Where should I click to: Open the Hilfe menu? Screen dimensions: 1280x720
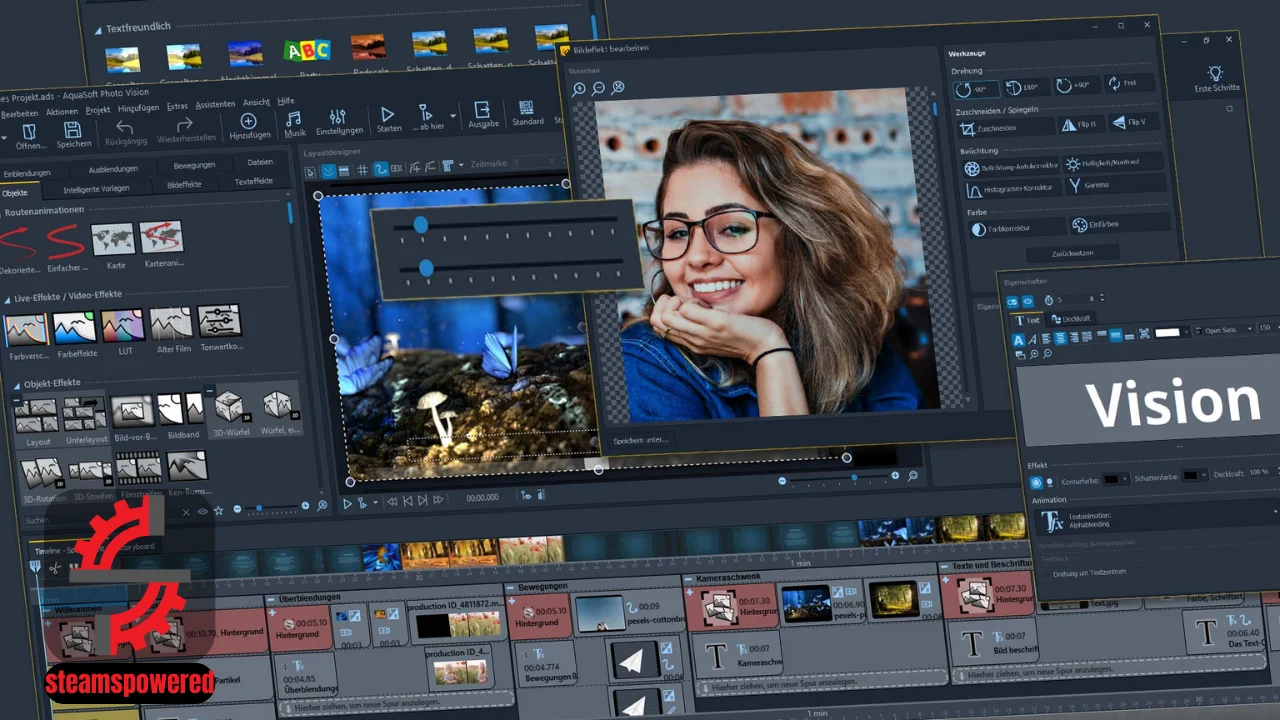pyautogui.click(x=286, y=101)
